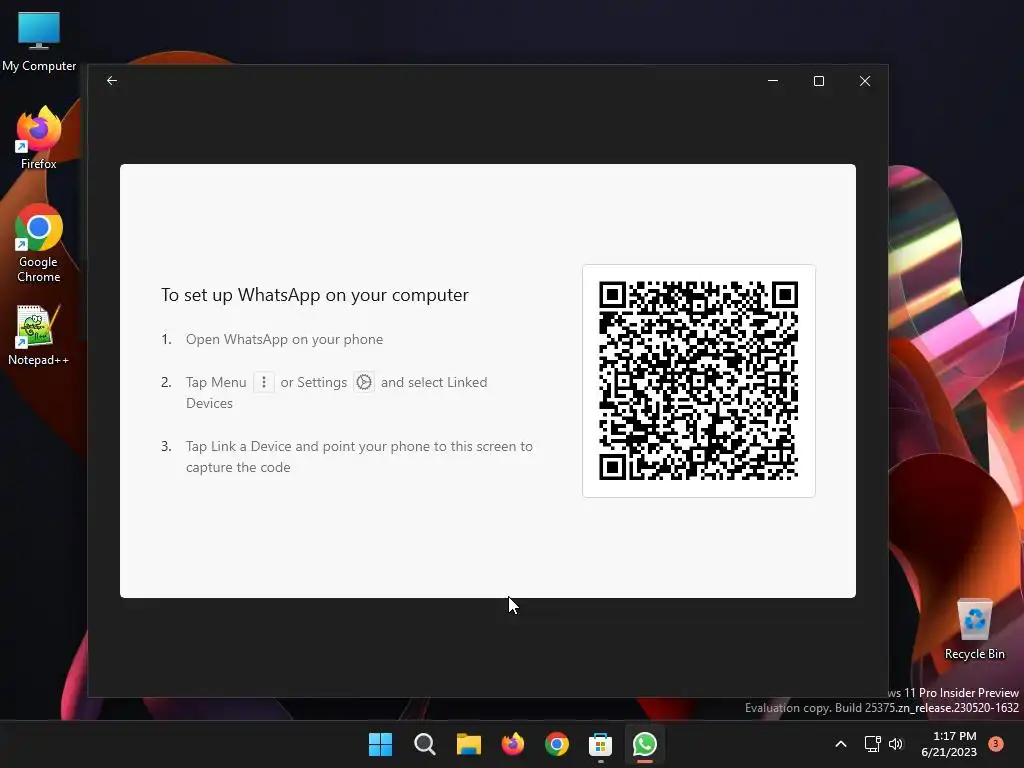Viewport: 1024px width, 768px height.
Task: Click text "Open WhatsApp on your phone"
Action: click(x=284, y=340)
